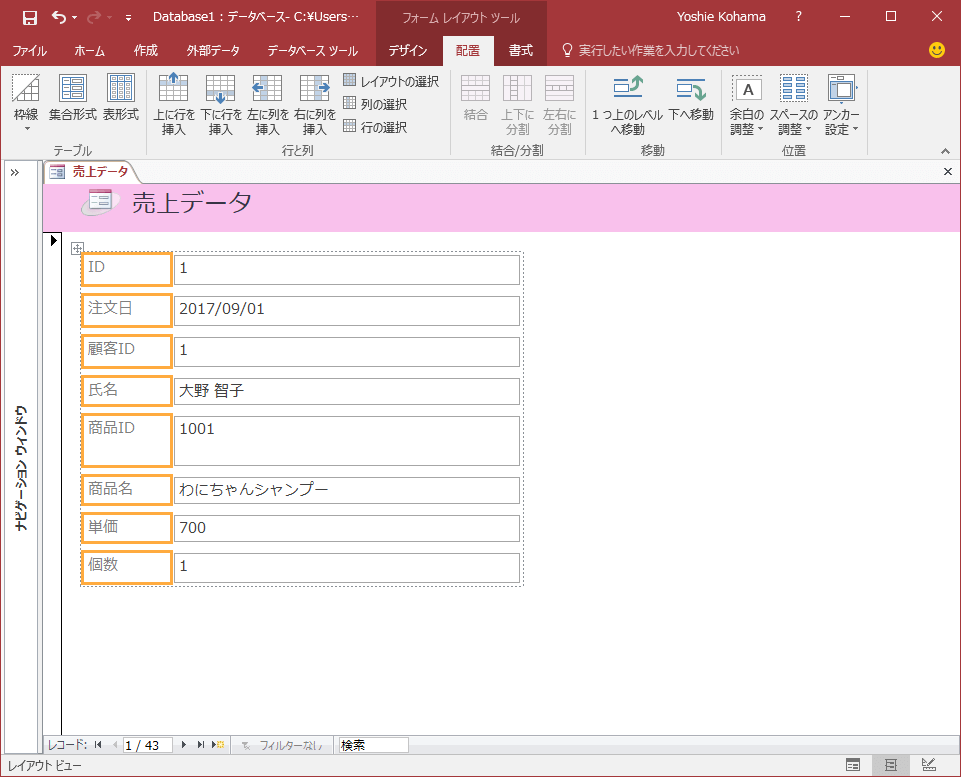The height and width of the screenshot is (777, 961).
Task: Open アンカー設定 anchoring dropdown
Action: click(841, 104)
